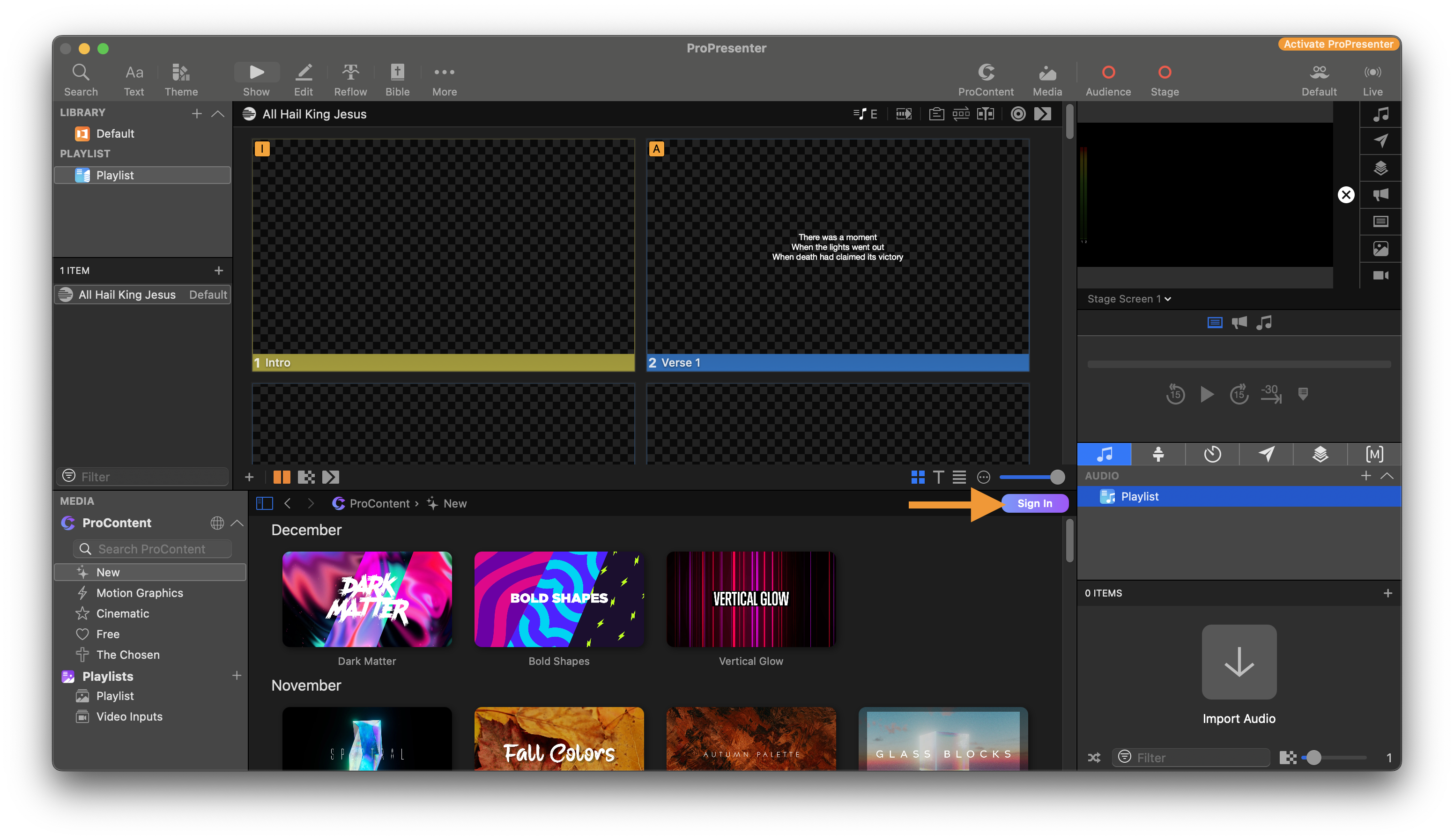Select Motion Graphics category
The height and width of the screenshot is (840, 1454).
(x=139, y=592)
